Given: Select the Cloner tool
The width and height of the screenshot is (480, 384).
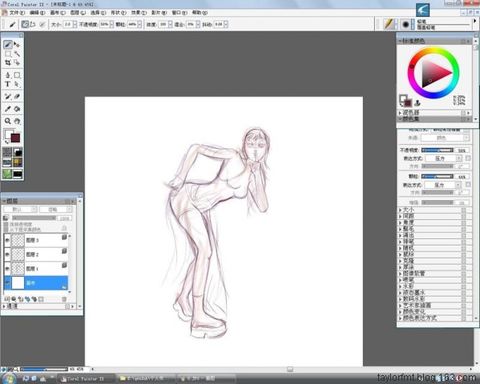Looking at the screenshot, I should [8, 97].
